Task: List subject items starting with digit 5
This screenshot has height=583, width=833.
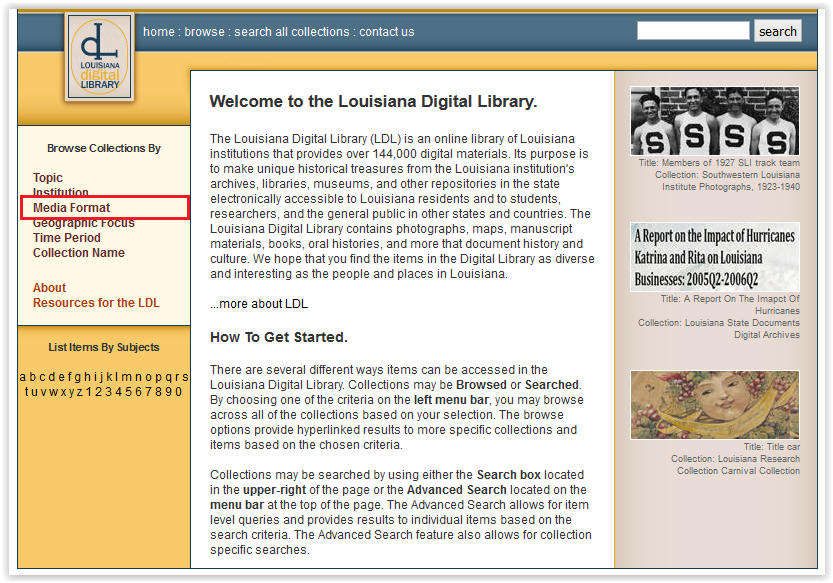Action: click(129, 392)
